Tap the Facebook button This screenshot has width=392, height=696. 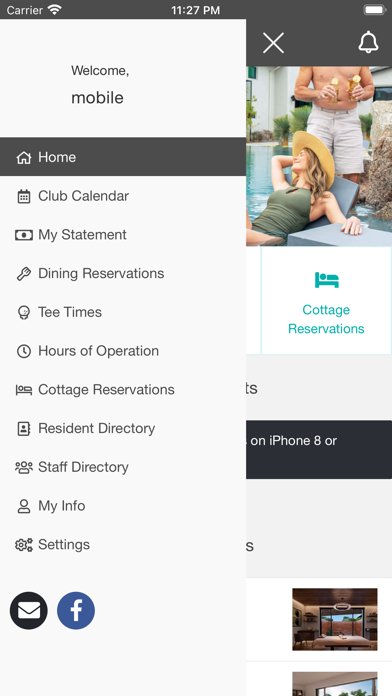76,611
